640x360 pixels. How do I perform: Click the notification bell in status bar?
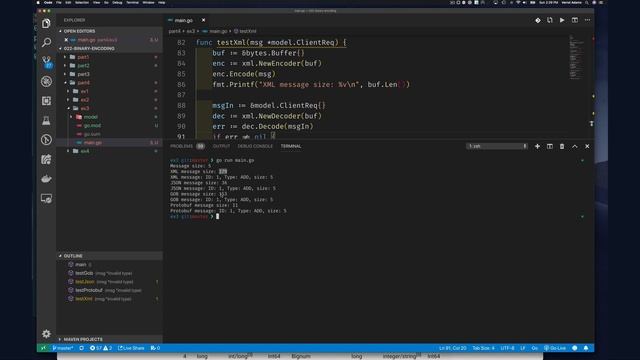[x=586, y=348]
